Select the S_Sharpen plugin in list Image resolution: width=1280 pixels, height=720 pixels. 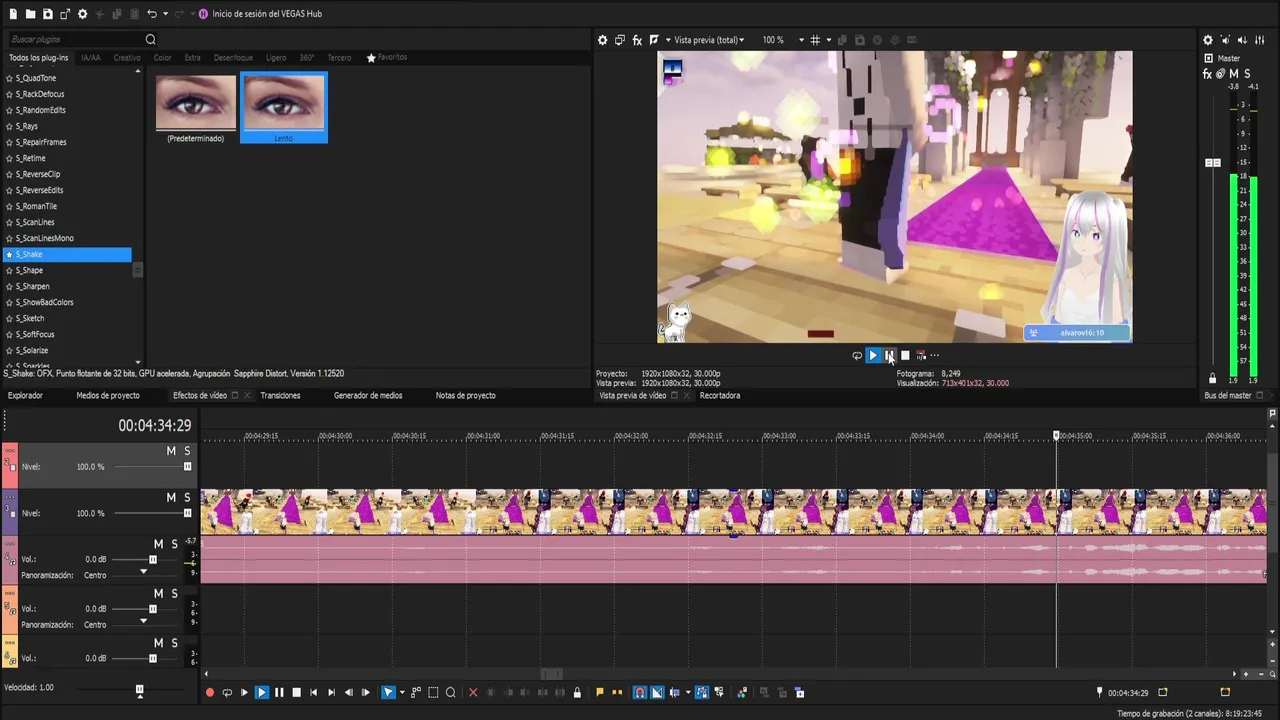click(x=32, y=286)
